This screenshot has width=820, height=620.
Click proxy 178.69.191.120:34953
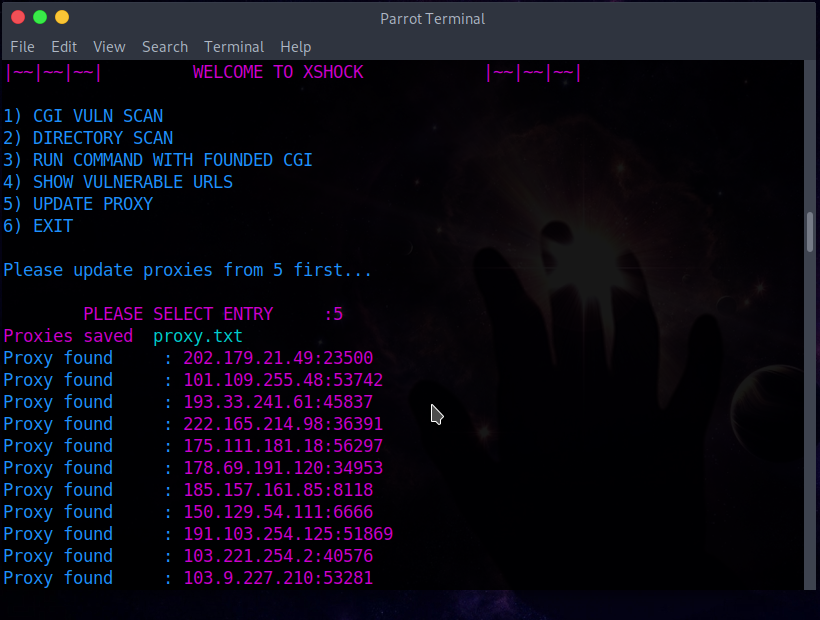283,468
